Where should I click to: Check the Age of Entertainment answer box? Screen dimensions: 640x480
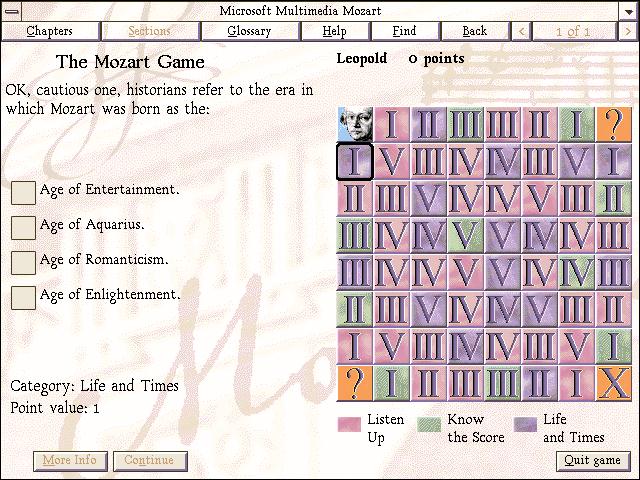23,193
